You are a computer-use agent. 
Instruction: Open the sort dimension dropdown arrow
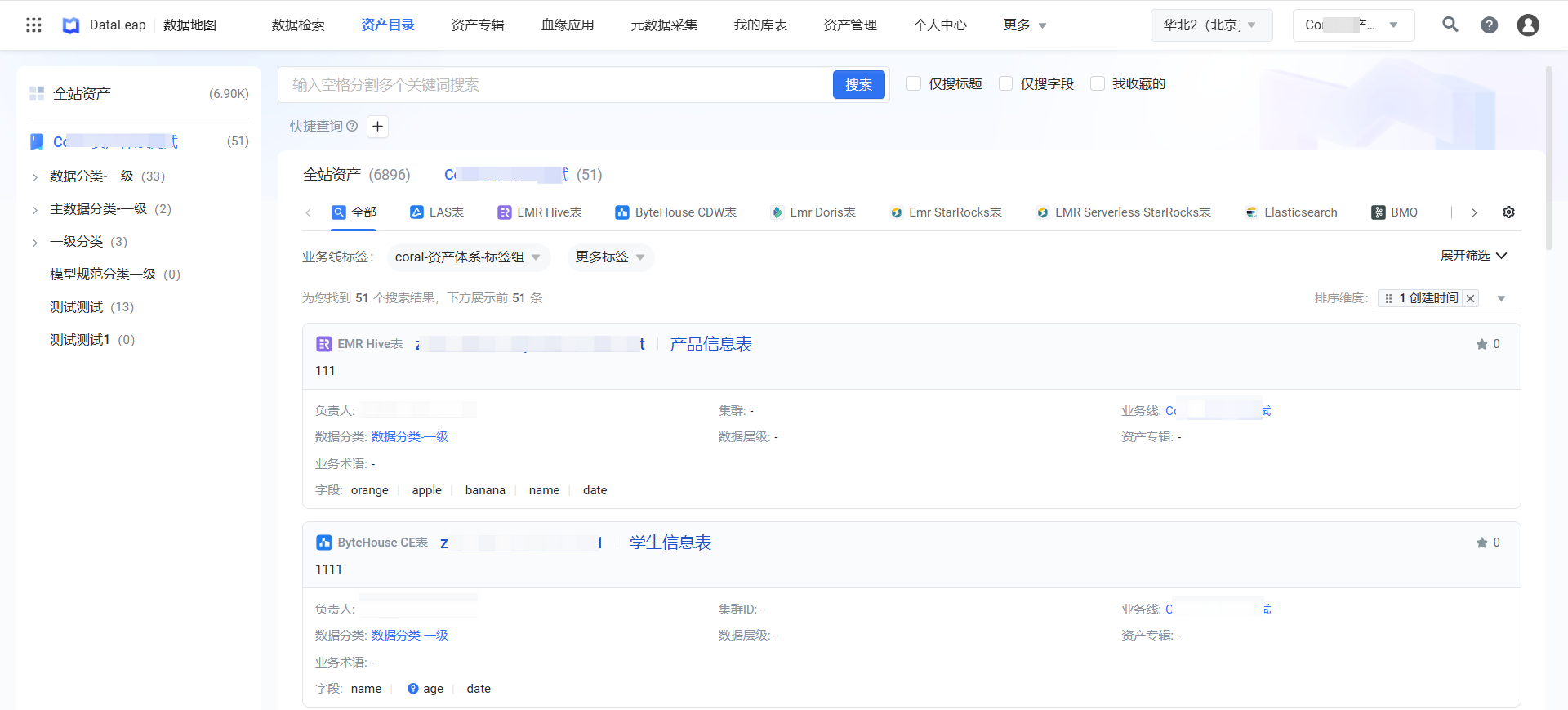point(1501,298)
